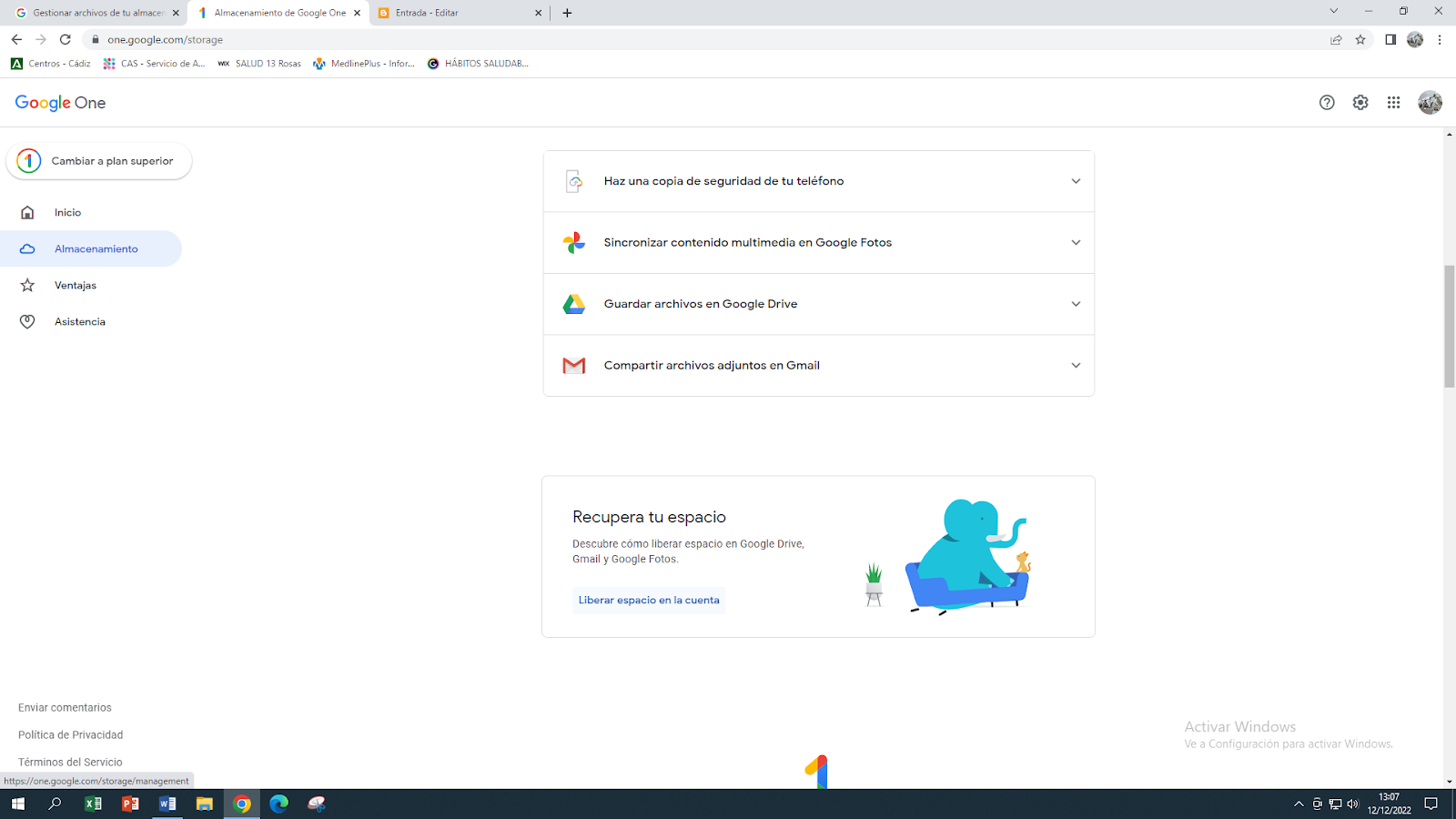Open PowerPoint from the taskbar
The image size is (1456, 819).
pyautogui.click(x=130, y=804)
